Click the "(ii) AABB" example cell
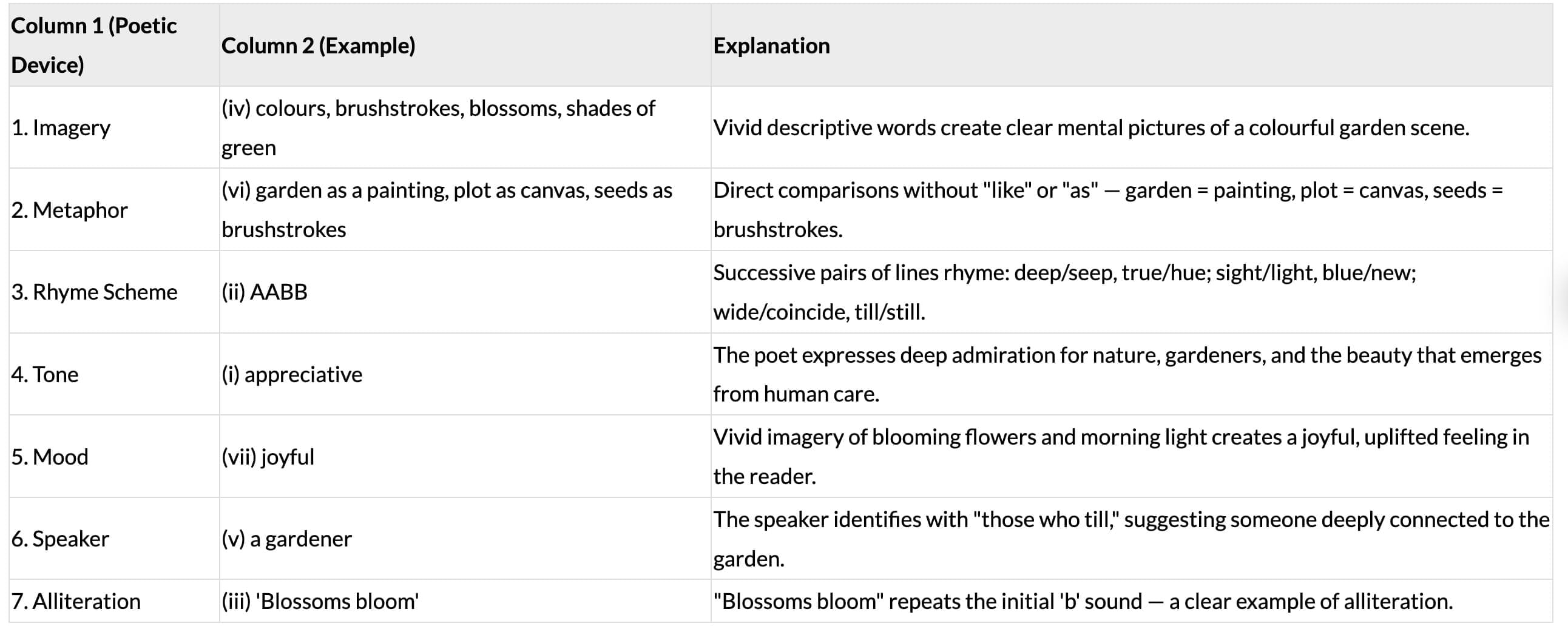Viewport: 1568px width, 632px height. 264,292
